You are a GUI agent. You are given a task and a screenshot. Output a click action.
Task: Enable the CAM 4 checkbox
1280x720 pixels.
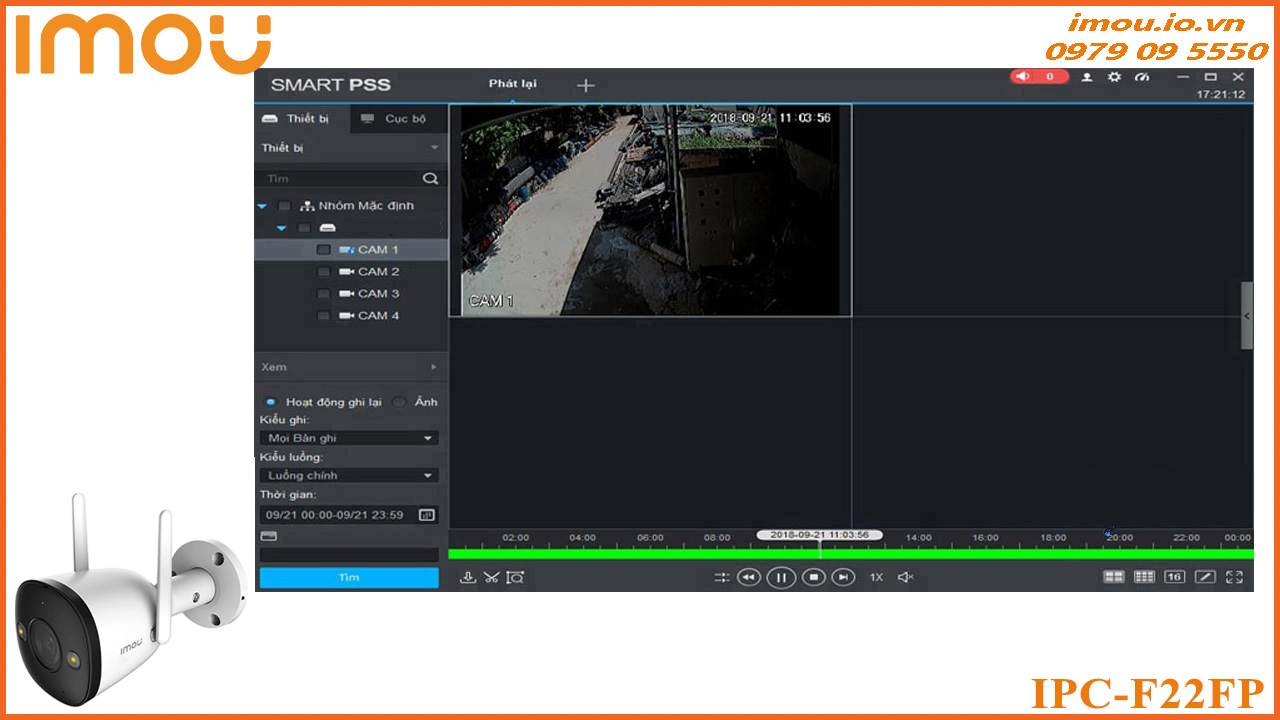(323, 315)
